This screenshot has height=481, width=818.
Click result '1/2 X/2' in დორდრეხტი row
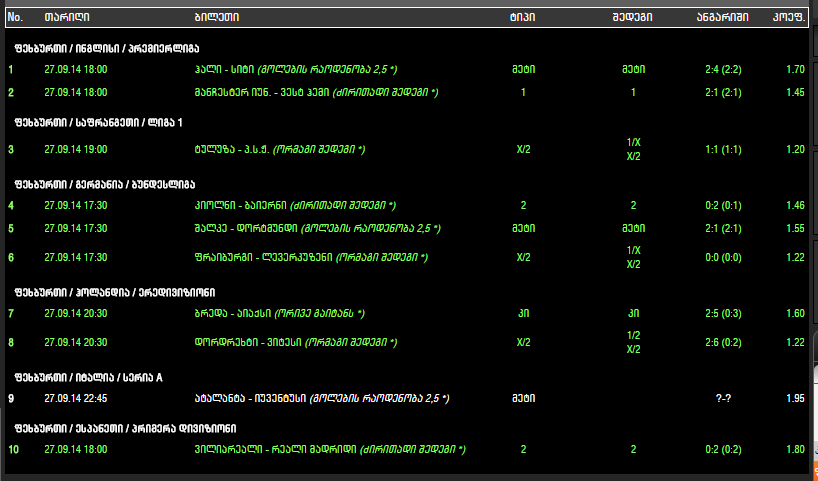[x=633, y=343]
